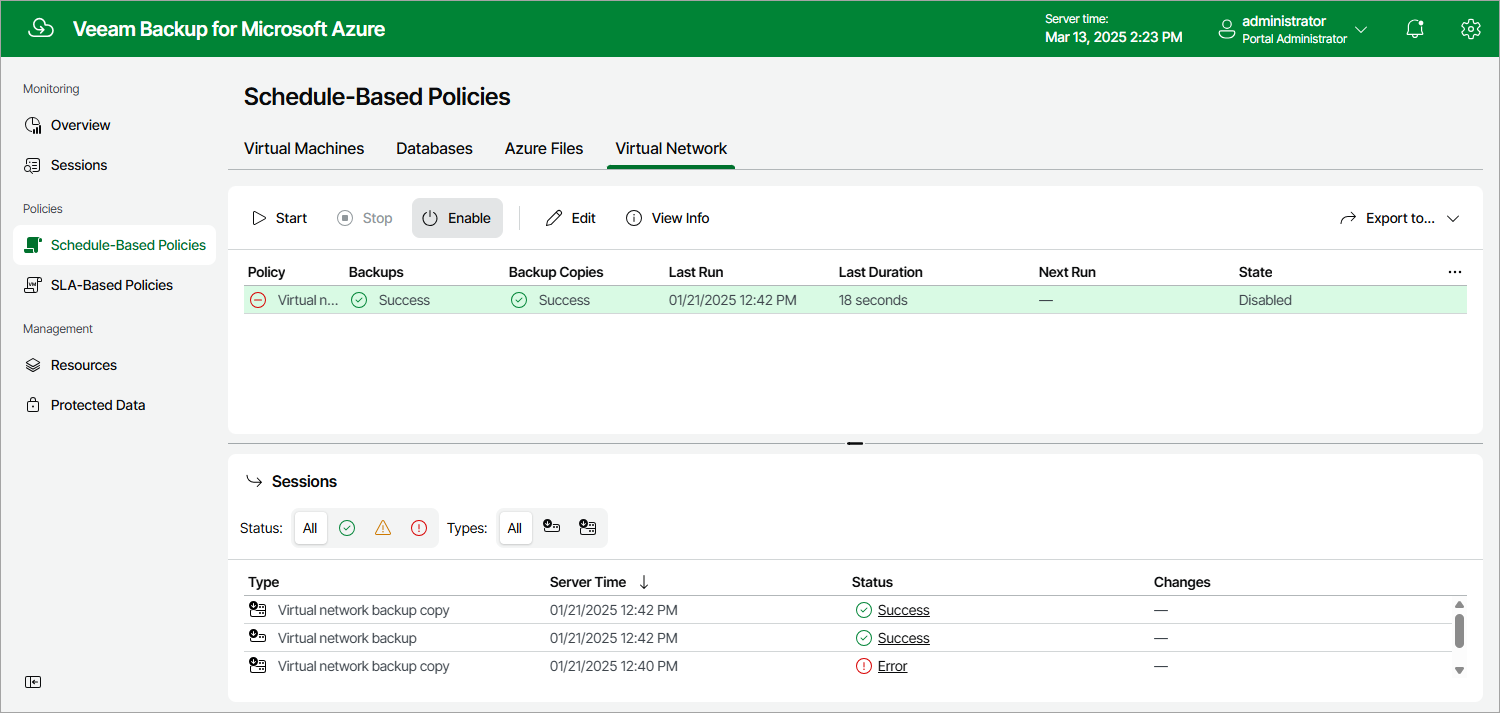Click the 'Disabled' state cell
The height and width of the screenshot is (713, 1500).
tap(1265, 300)
